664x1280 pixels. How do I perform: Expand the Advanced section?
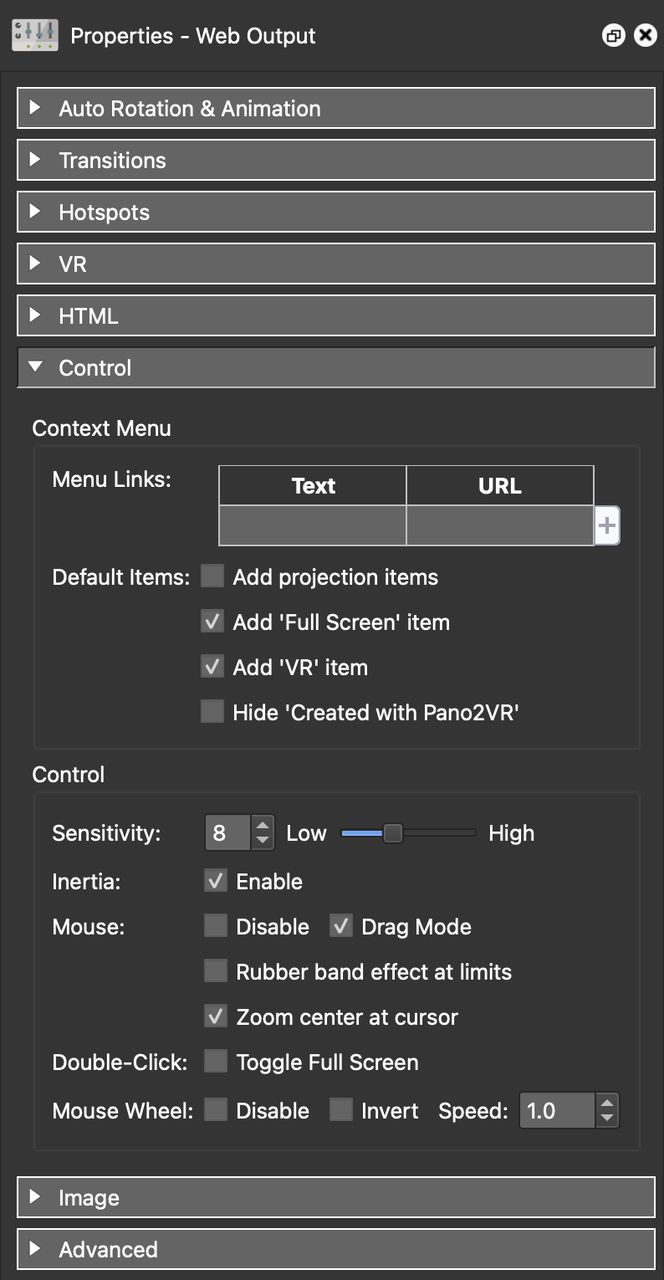point(336,1250)
